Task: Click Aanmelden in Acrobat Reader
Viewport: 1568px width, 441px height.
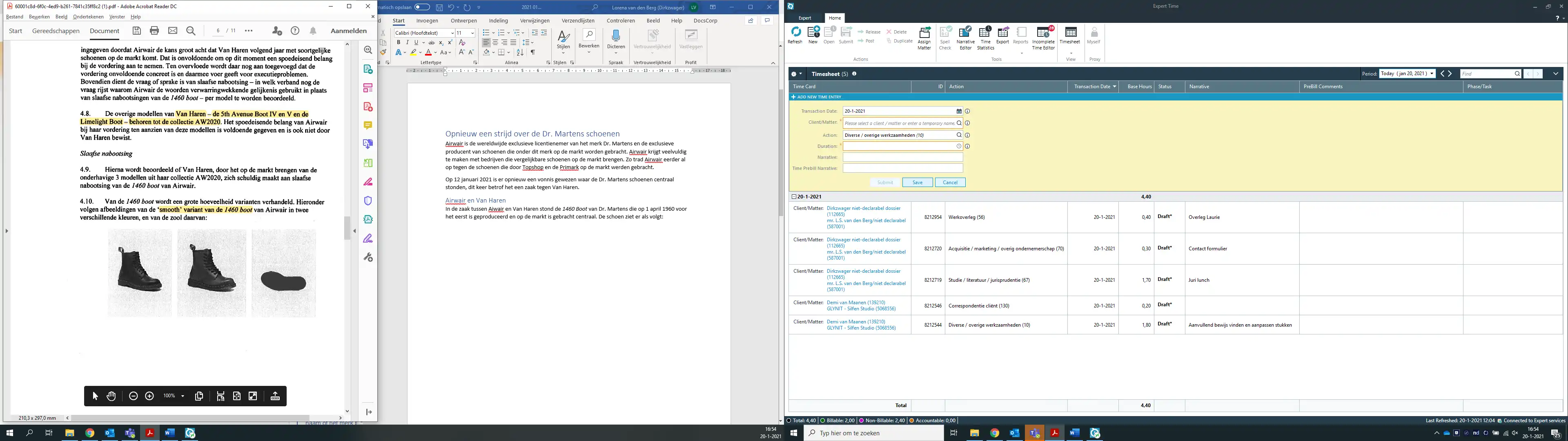Action: (349, 31)
